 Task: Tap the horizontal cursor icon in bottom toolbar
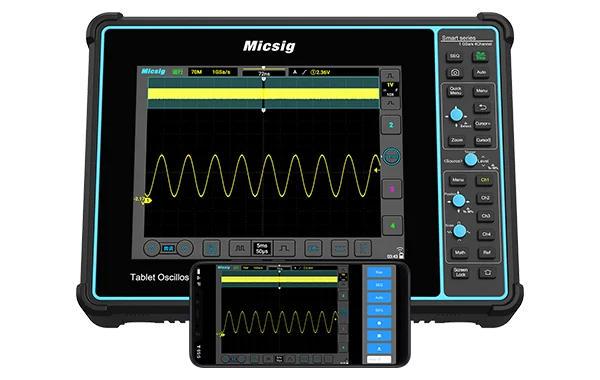pos(339,249)
